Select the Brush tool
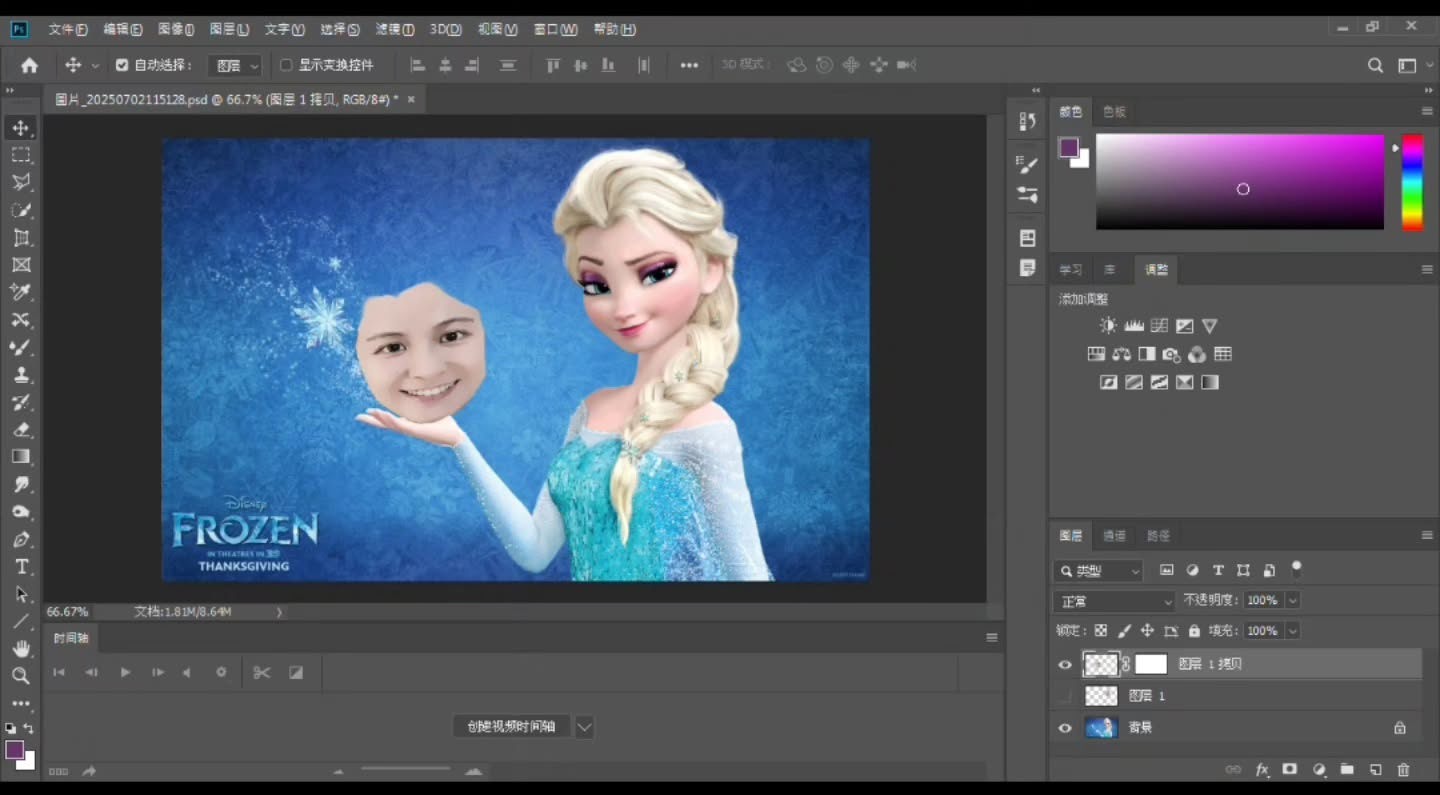Screen dimensions: 1440x795 21,347
